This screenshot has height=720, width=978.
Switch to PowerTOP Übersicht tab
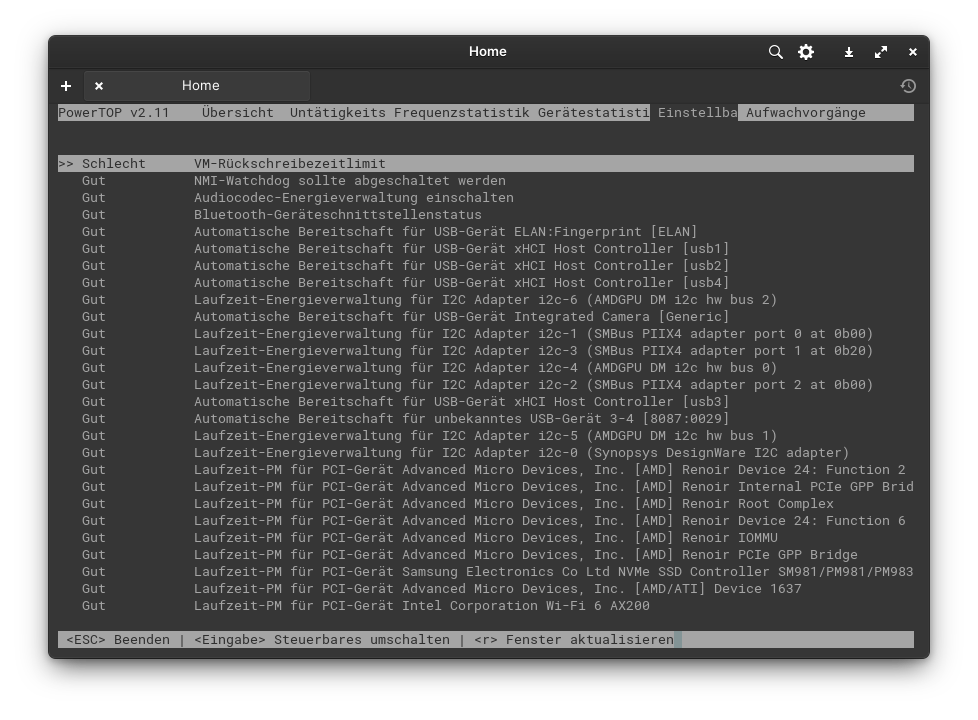click(238, 113)
